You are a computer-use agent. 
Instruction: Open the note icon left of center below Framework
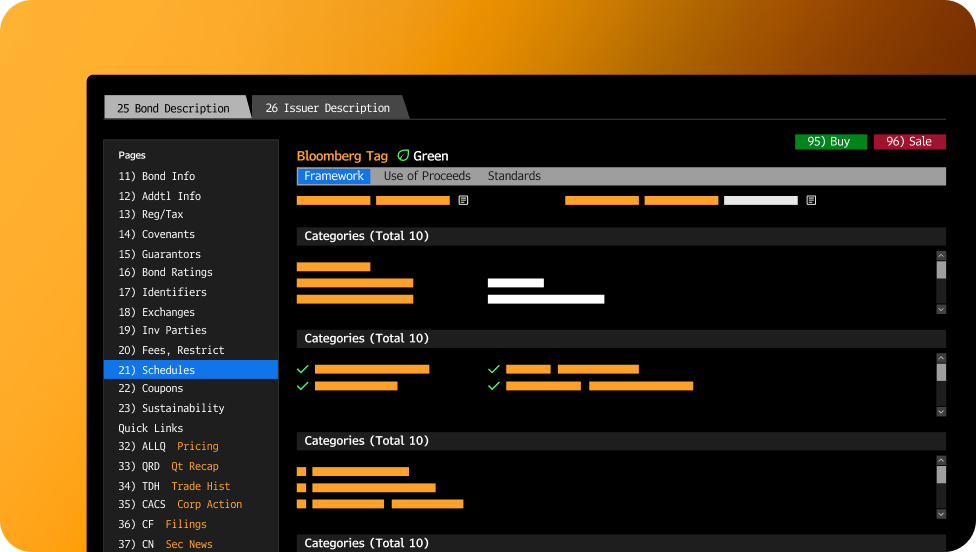(463, 200)
